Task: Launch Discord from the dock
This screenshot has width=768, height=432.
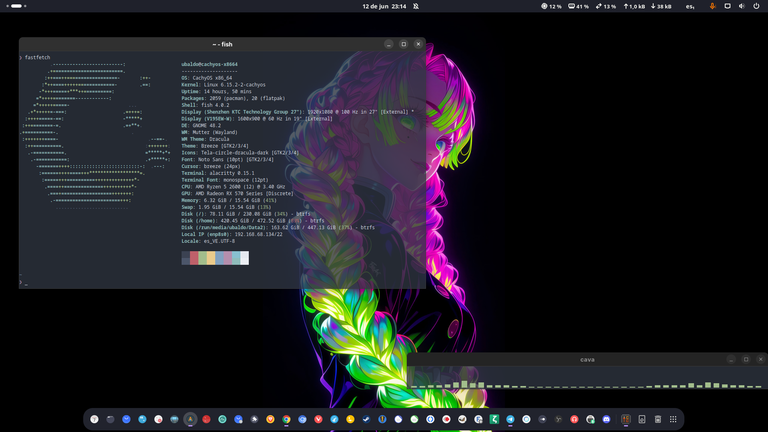Action: tap(606, 419)
